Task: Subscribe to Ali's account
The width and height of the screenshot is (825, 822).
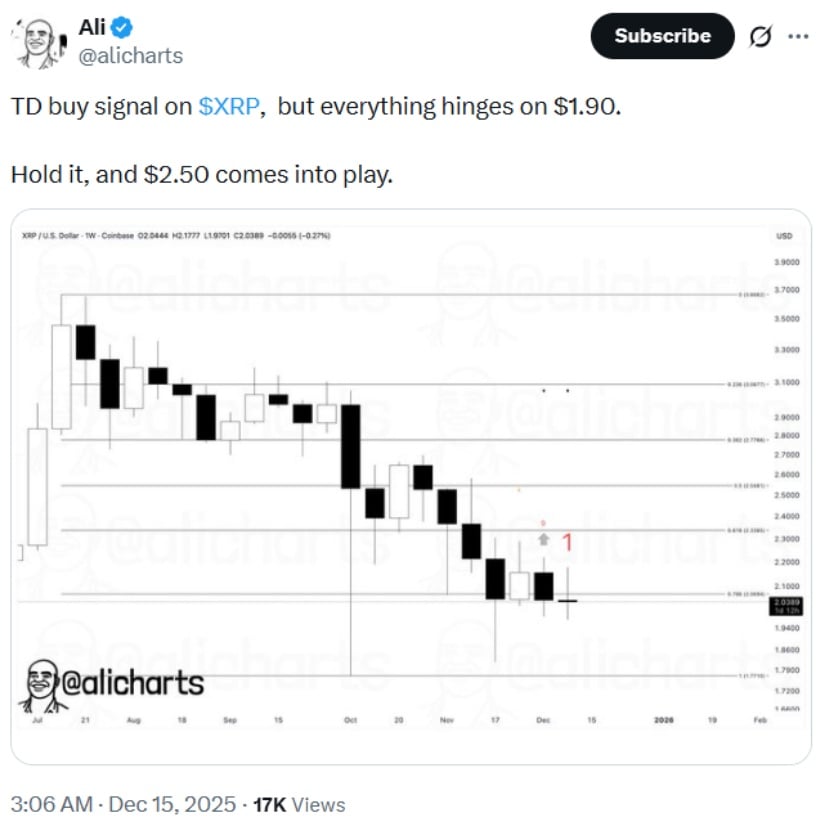Action: 662,36
